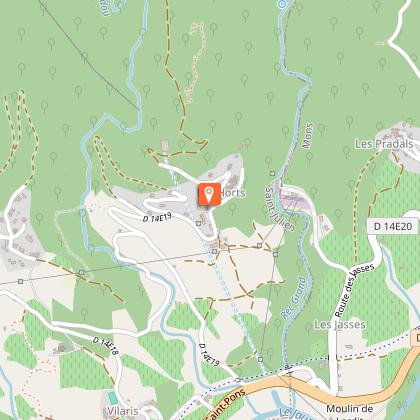
Task: Select the Moulin de place label
Action: [x=349, y=409]
